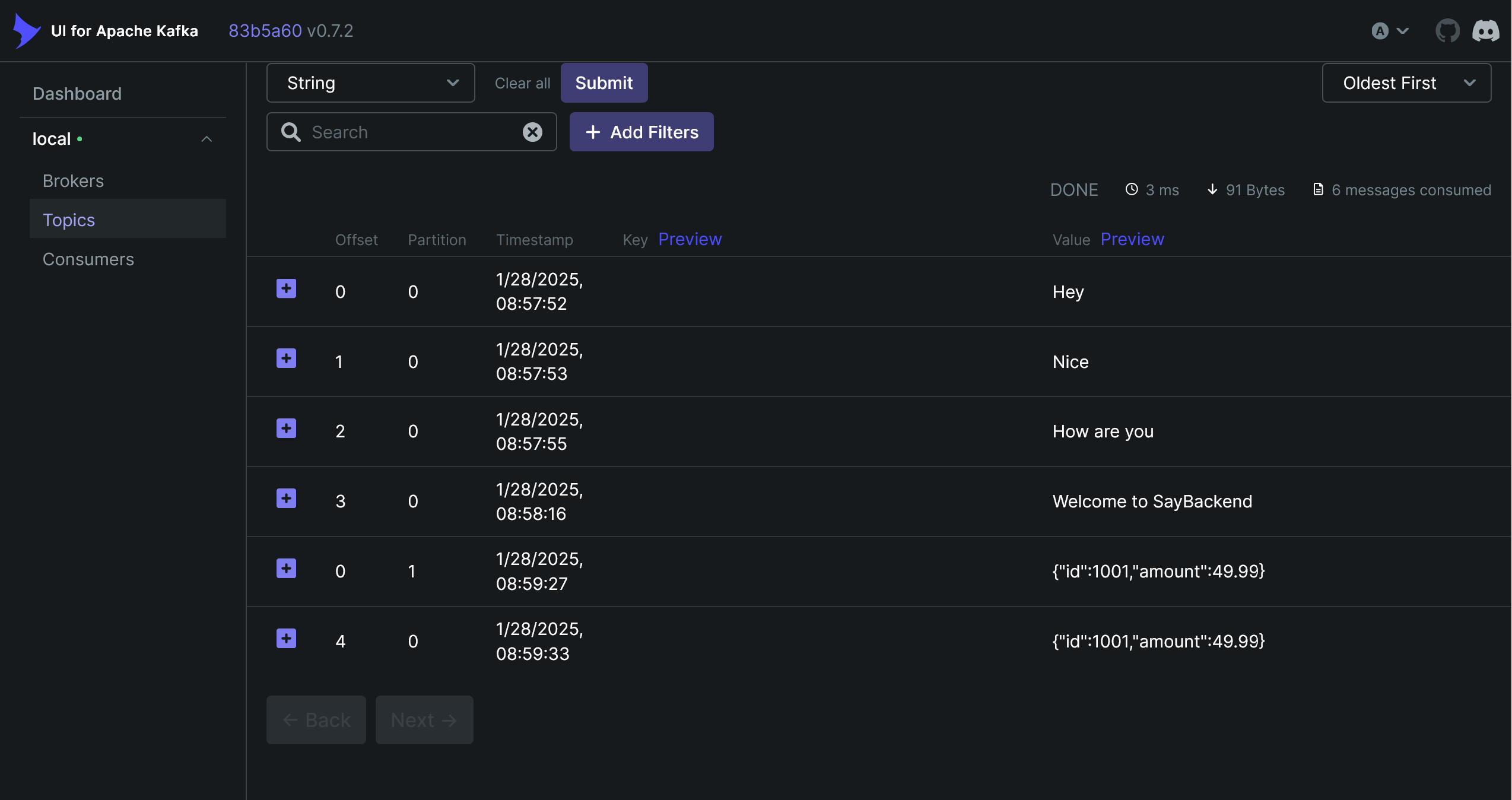This screenshot has height=800, width=1512.
Task: Open the project's GitHub page
Action: pyautogui.click(x=1447, y=30)
